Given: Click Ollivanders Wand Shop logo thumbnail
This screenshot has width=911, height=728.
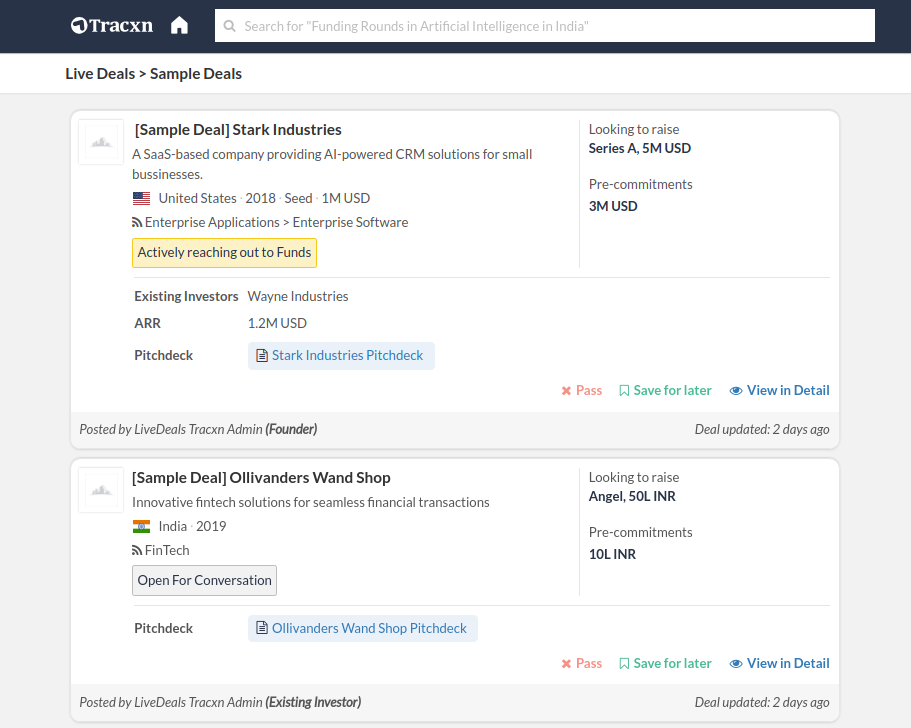Looking at the screenshot, I should pos(101,490).
